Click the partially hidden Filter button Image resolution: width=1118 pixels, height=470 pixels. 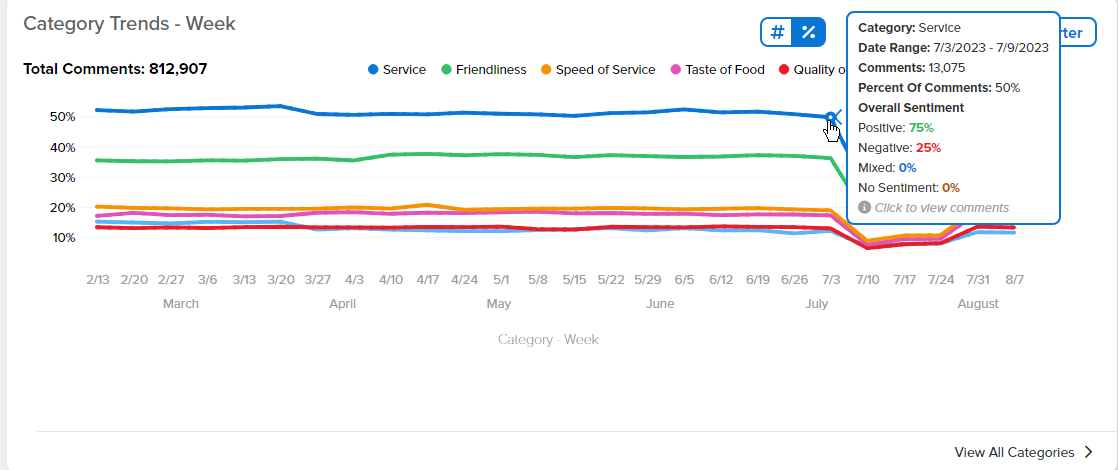tap(1078, 33)
